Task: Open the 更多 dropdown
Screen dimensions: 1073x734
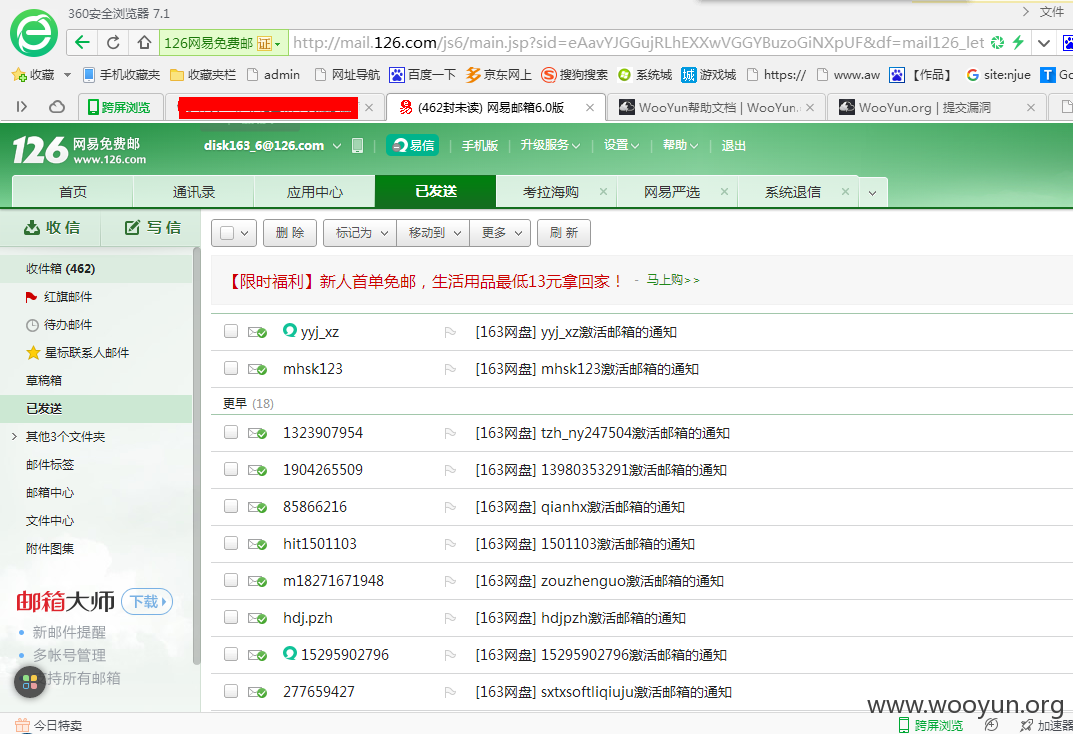Action: click(x=500, y=233)
